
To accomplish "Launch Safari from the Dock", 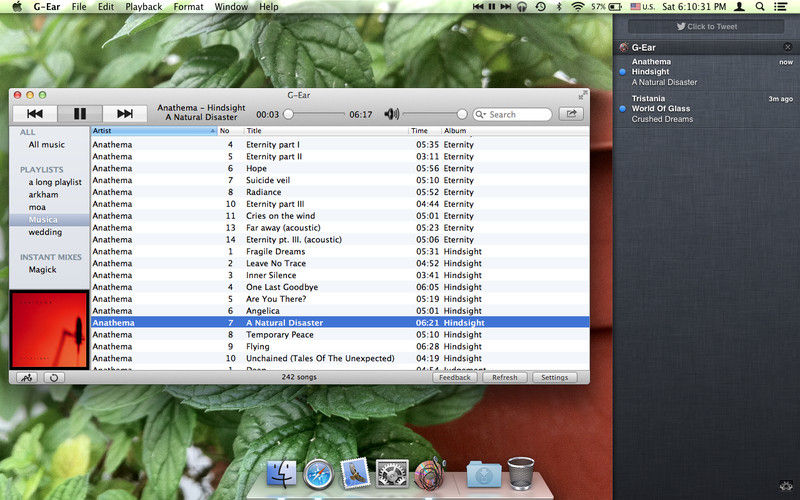I will pos(318,474).
